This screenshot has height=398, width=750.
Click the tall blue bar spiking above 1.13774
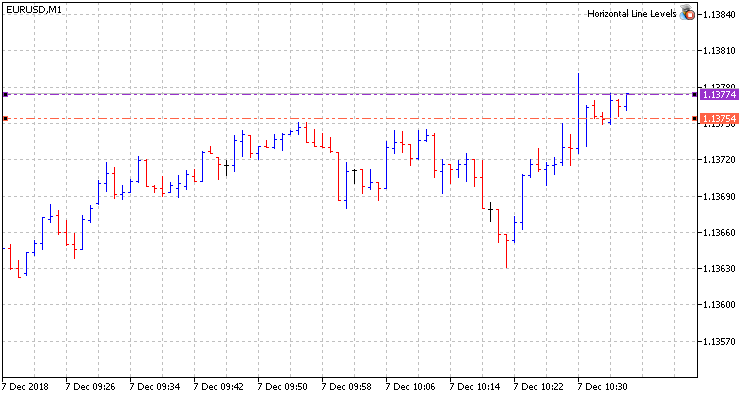click(x=578, y=113)
